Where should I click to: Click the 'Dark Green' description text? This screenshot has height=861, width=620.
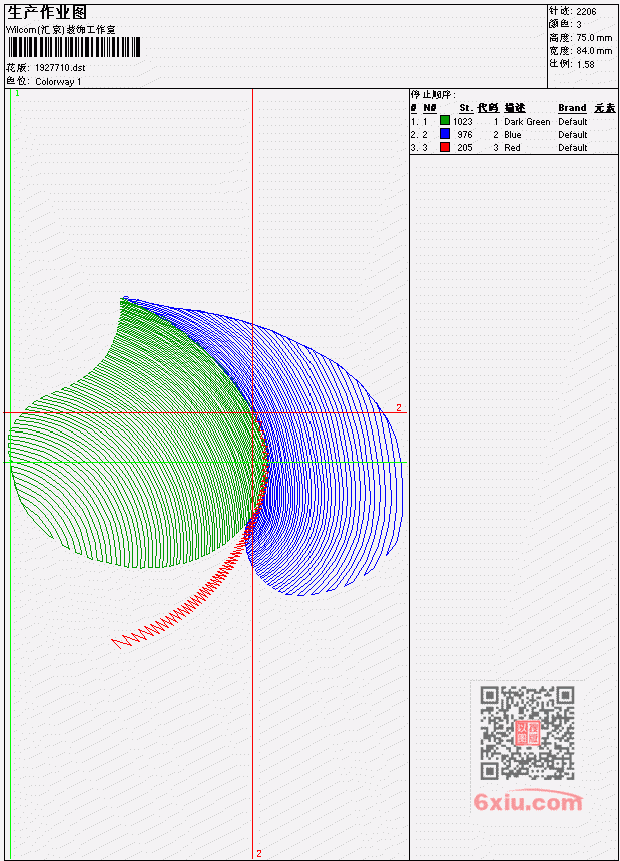(527, 121)
